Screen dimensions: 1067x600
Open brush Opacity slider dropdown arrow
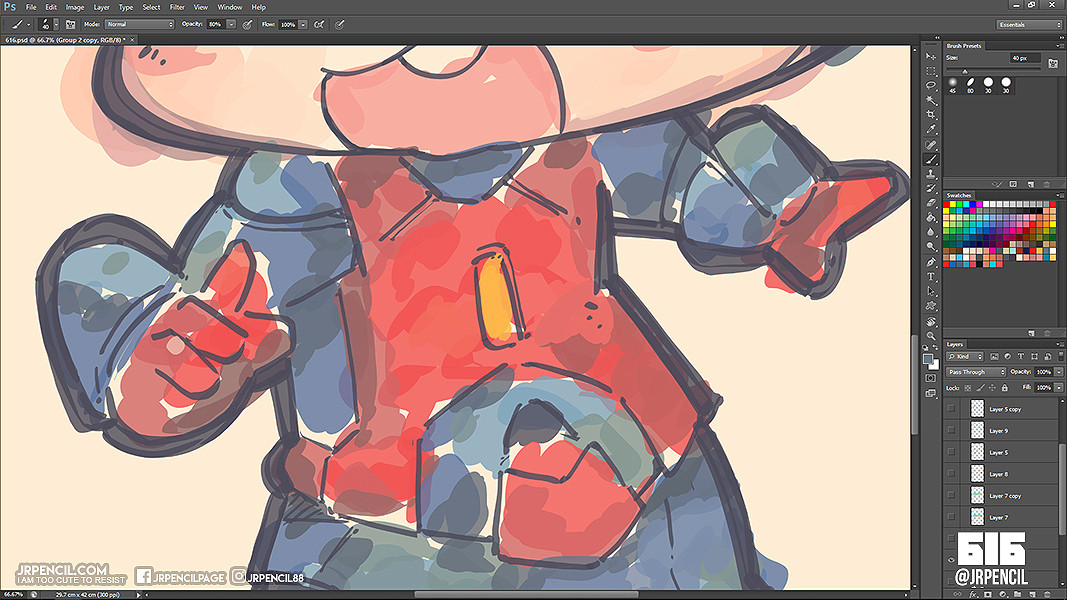pyautogui.click(x=231, y=24)
